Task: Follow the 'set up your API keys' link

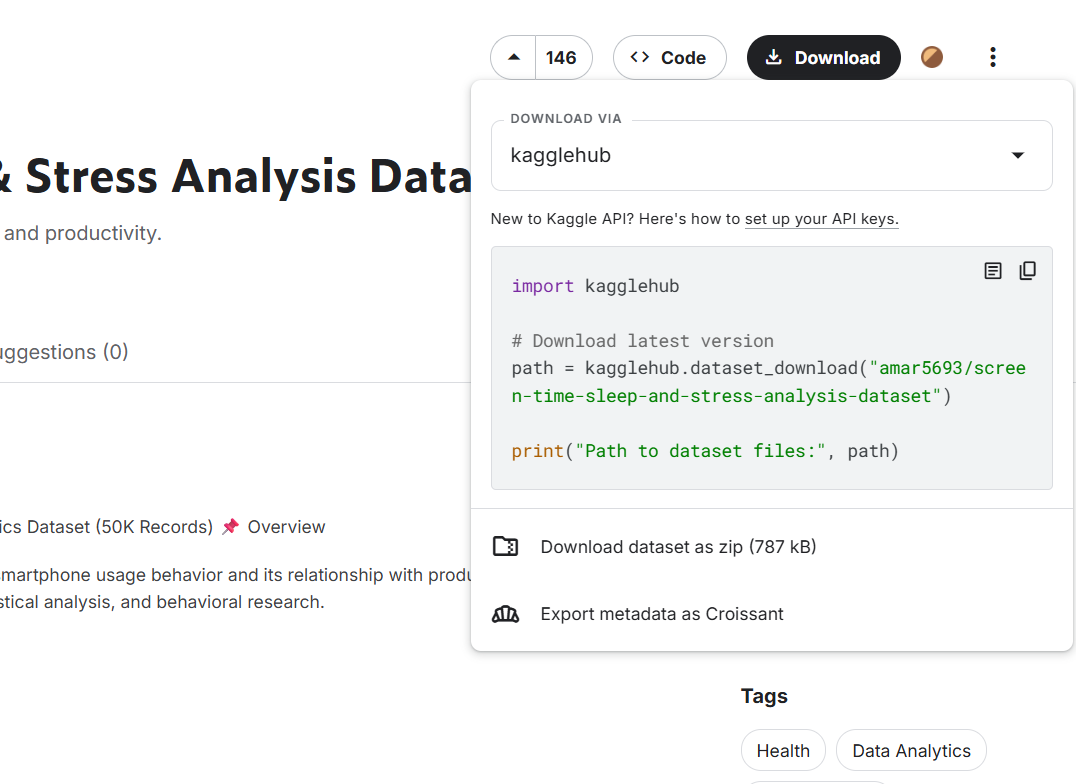Action: tap(821, 219)
